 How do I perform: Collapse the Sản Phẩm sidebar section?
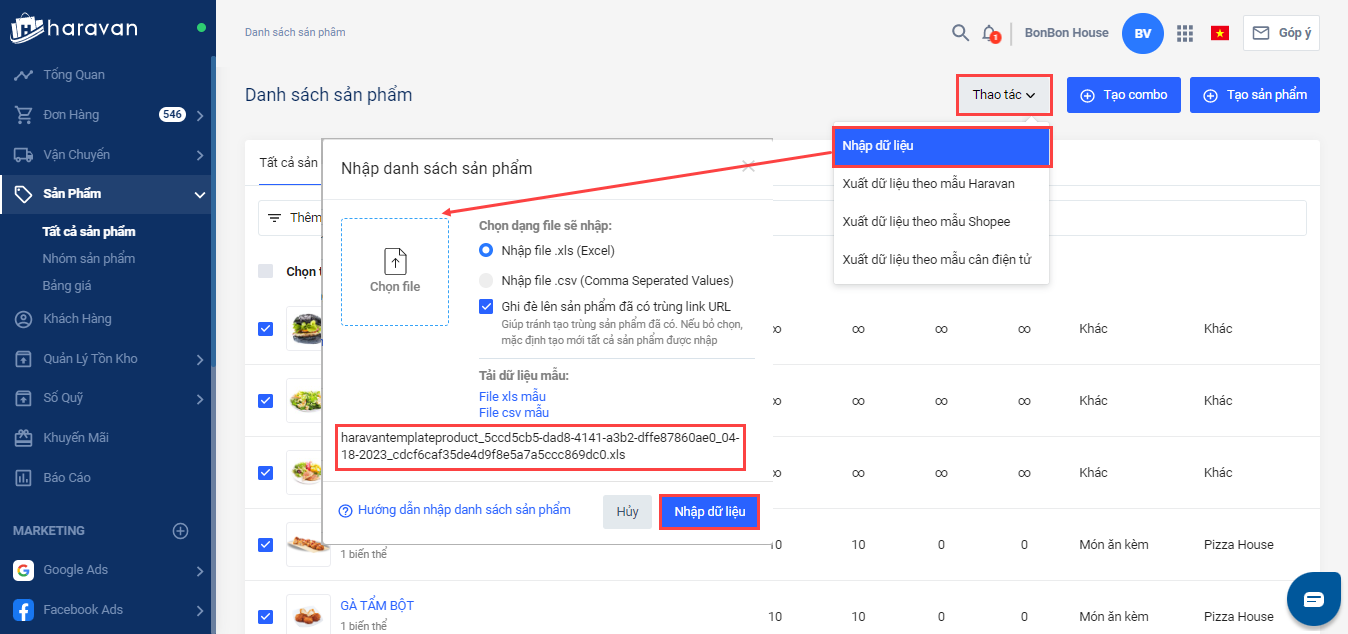click(200, 194)
